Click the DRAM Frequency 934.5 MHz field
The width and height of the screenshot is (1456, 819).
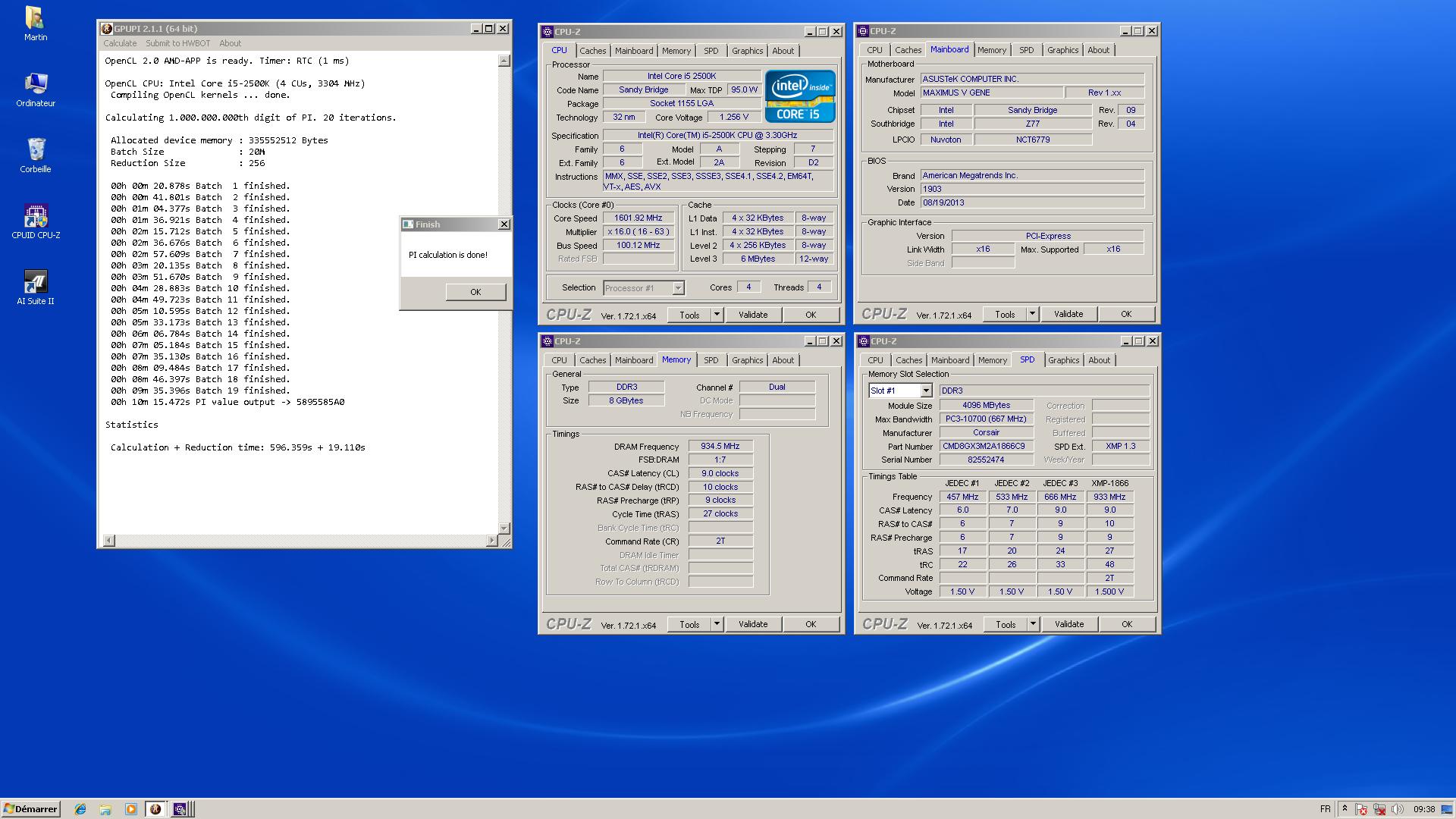(x=720, y=446)
